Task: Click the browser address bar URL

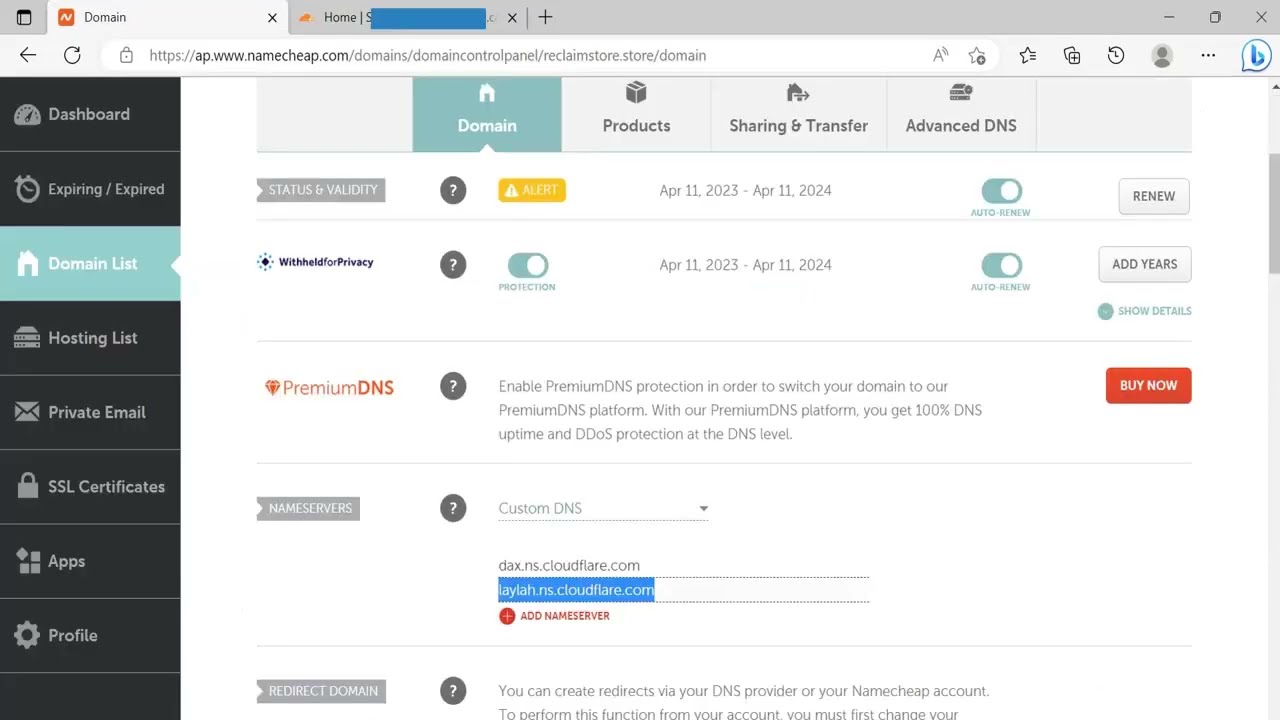Action: [x=428, y=56]
